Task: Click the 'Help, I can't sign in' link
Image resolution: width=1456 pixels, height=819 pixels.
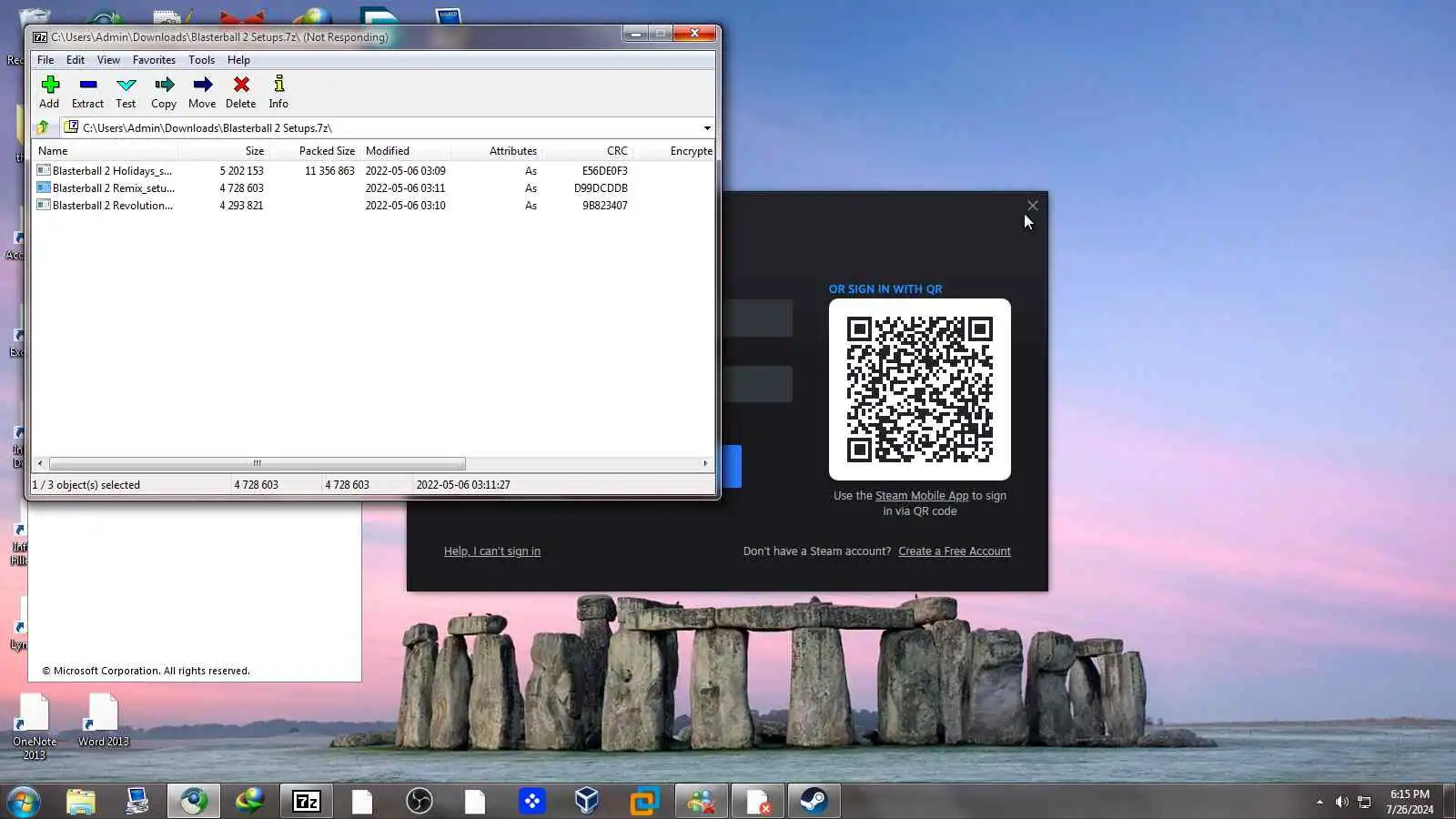Action: (492, 551)
